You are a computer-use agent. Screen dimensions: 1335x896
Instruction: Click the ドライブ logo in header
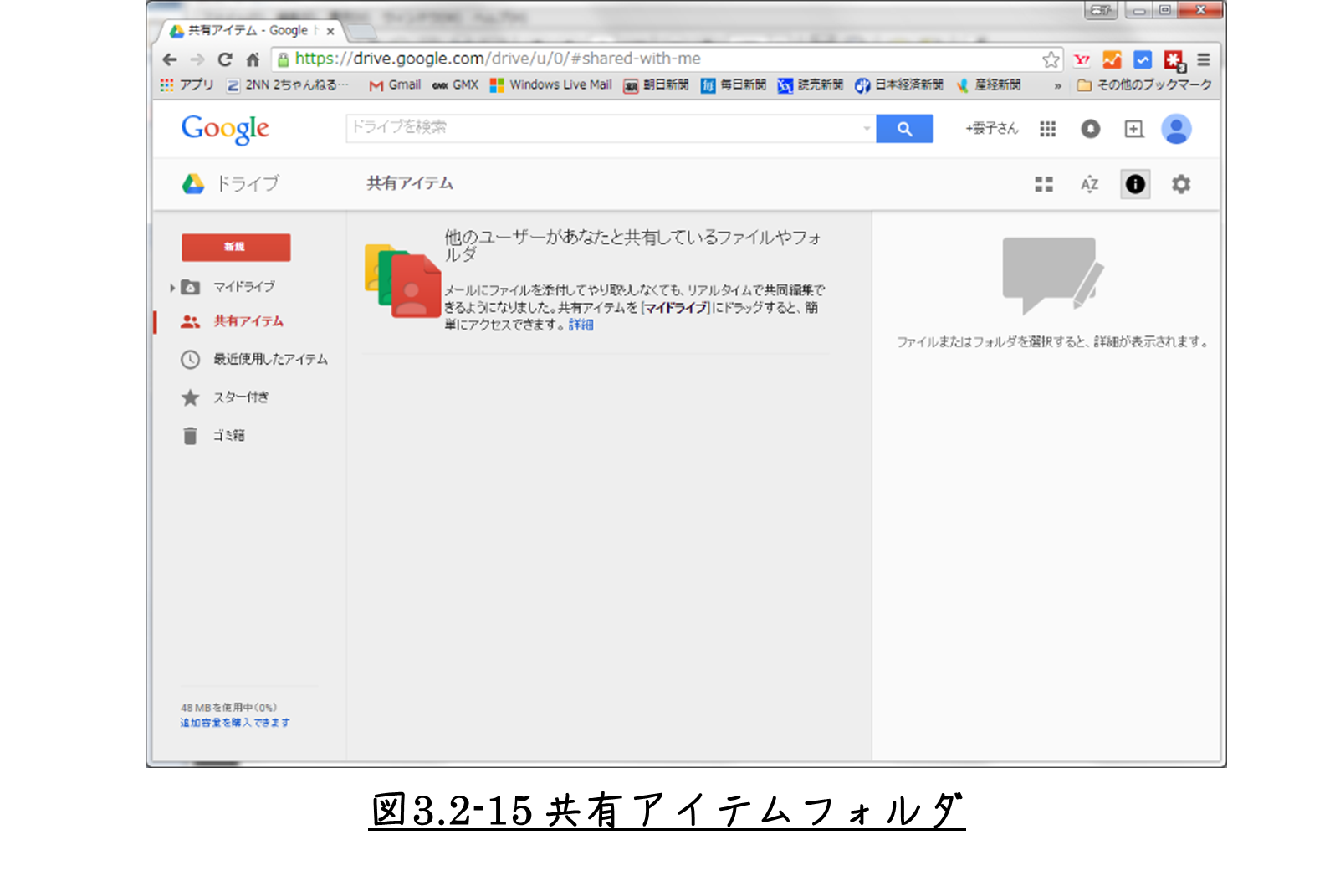(231, 183)
